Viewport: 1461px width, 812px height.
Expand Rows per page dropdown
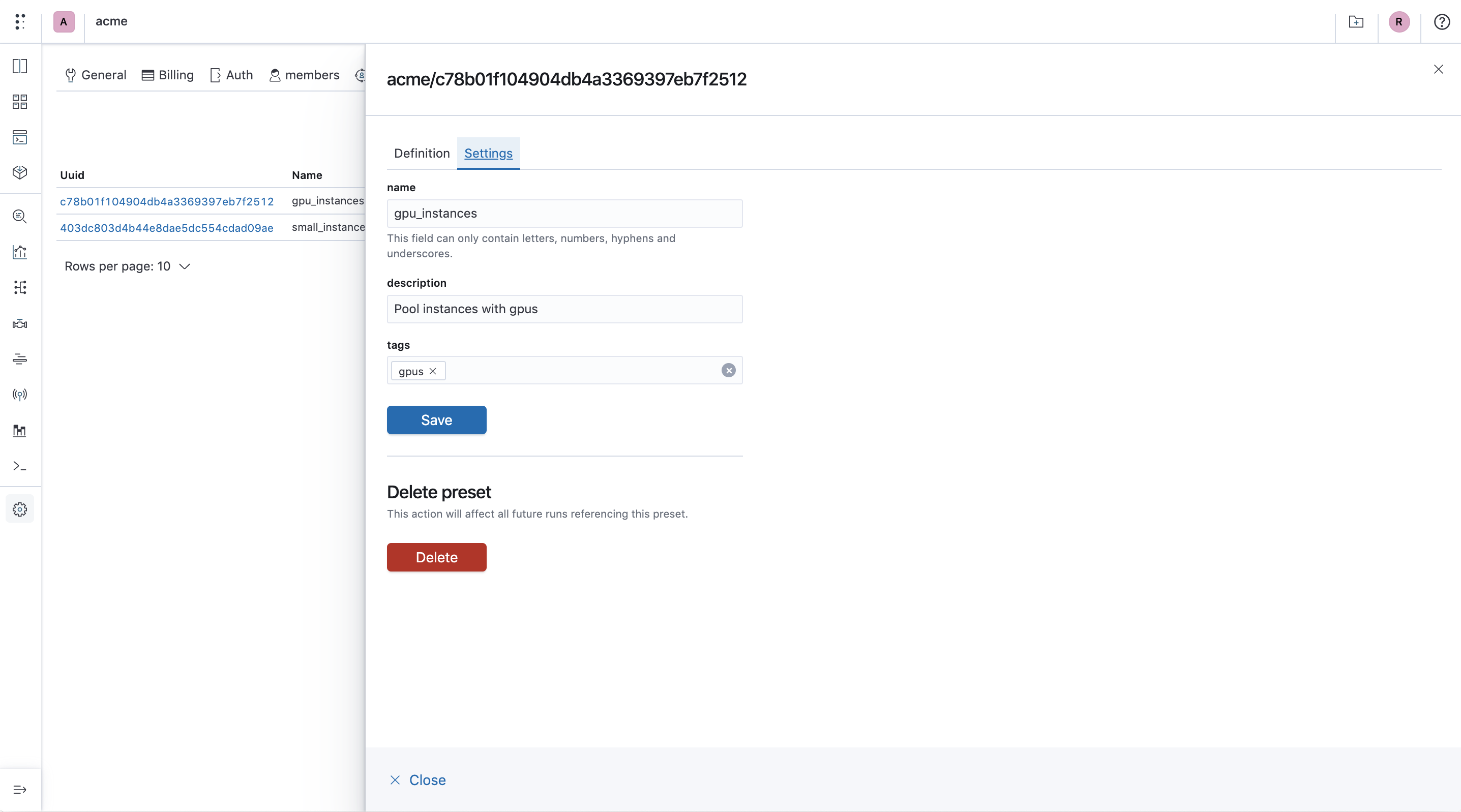pyautogui.click(x=128, y=266)
